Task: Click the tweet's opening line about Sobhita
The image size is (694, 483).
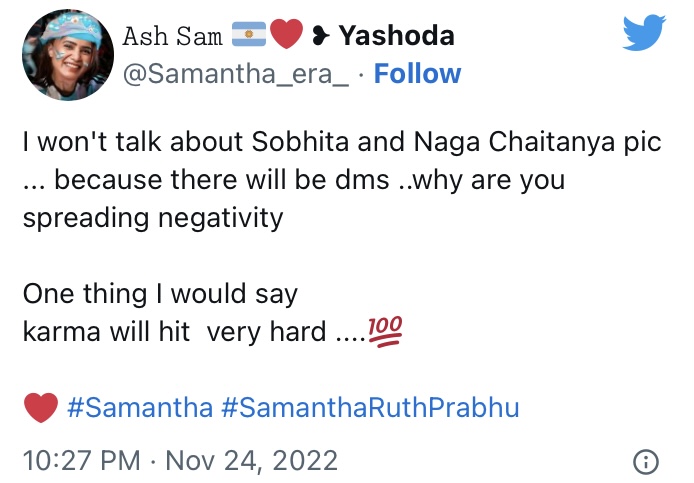Action: pyautogui.click(x=342, y=142)
